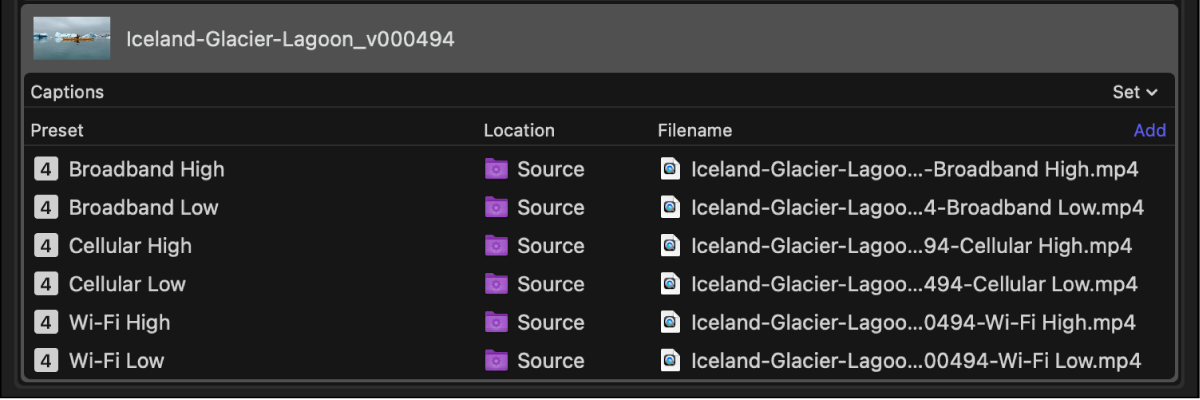Click the Source folder icon for Cellular Low
The width and height of the screenshot is (1200, 400).
pyautogui.click(x=496, y=284)
